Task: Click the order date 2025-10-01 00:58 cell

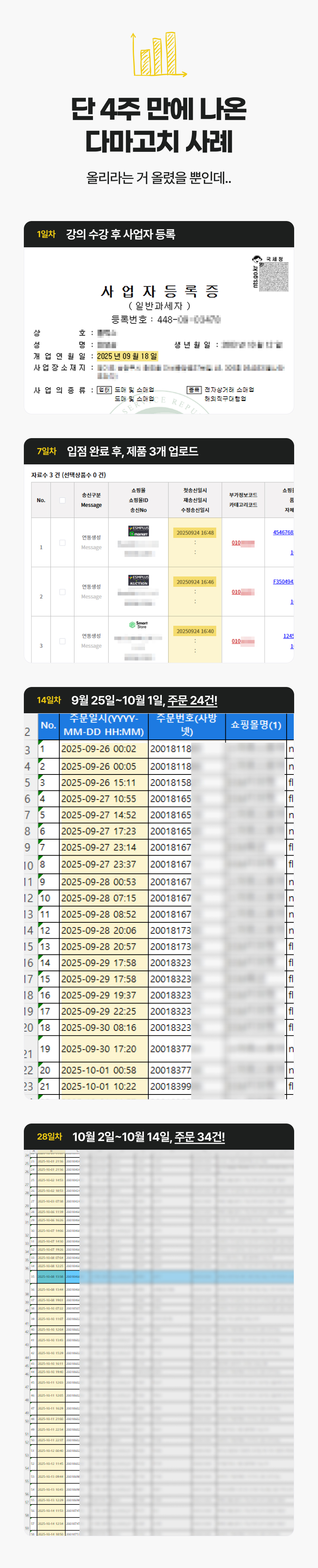Action: (x=103, y=1071)
